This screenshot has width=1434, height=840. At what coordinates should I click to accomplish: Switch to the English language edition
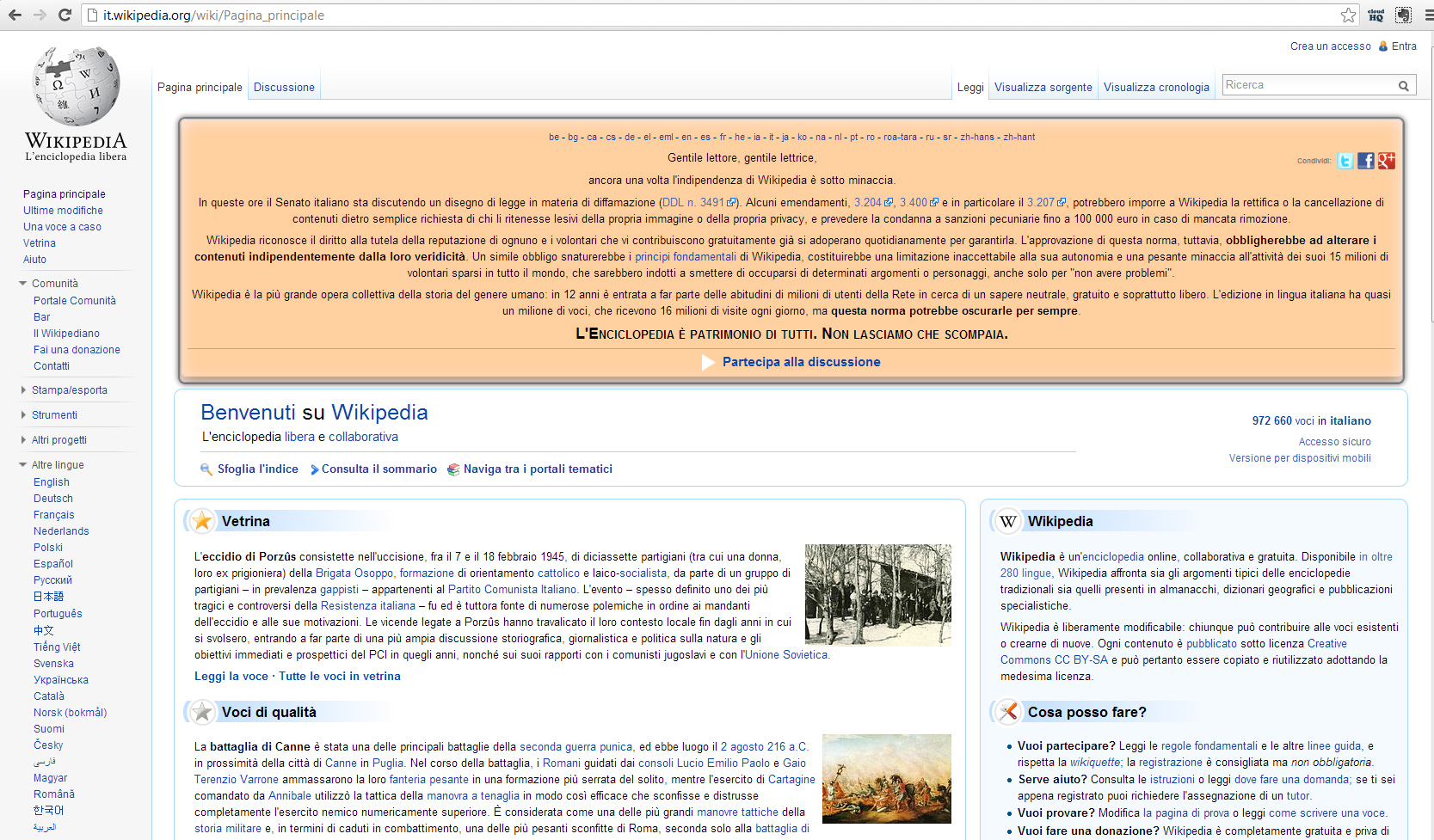(x=52, y=482)
